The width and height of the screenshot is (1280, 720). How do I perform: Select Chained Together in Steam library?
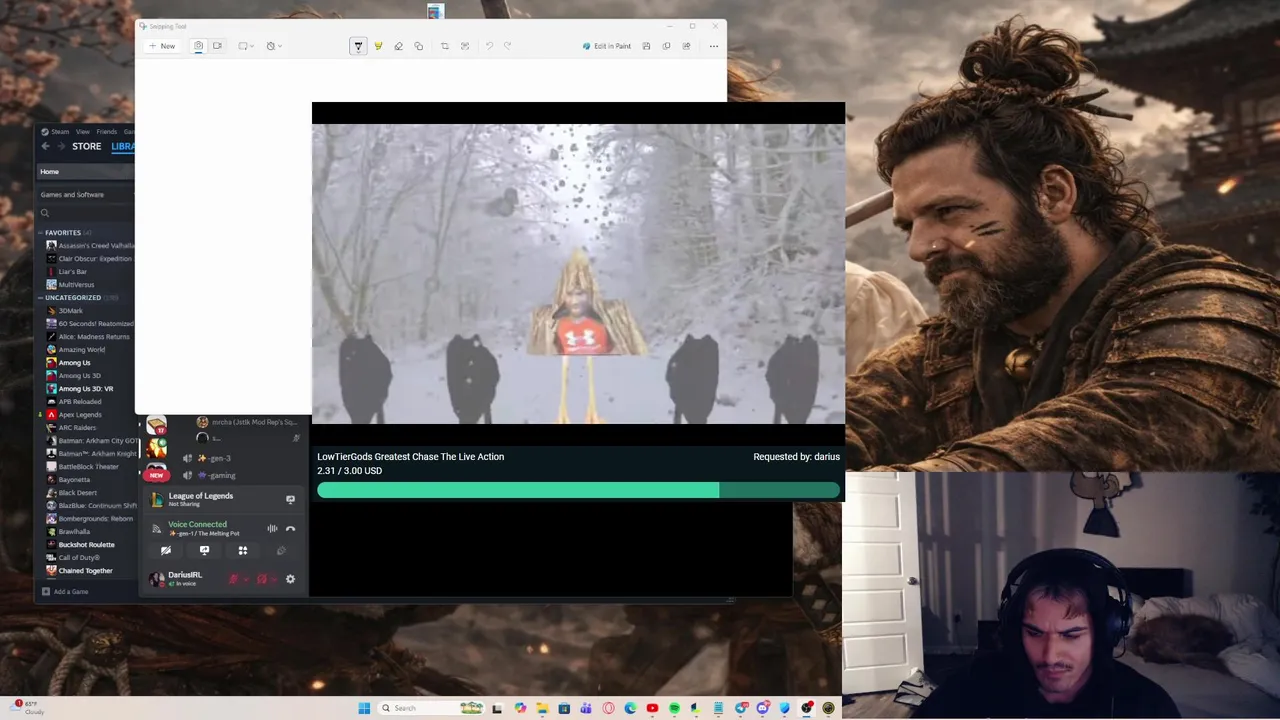click(x=79, y=570)
